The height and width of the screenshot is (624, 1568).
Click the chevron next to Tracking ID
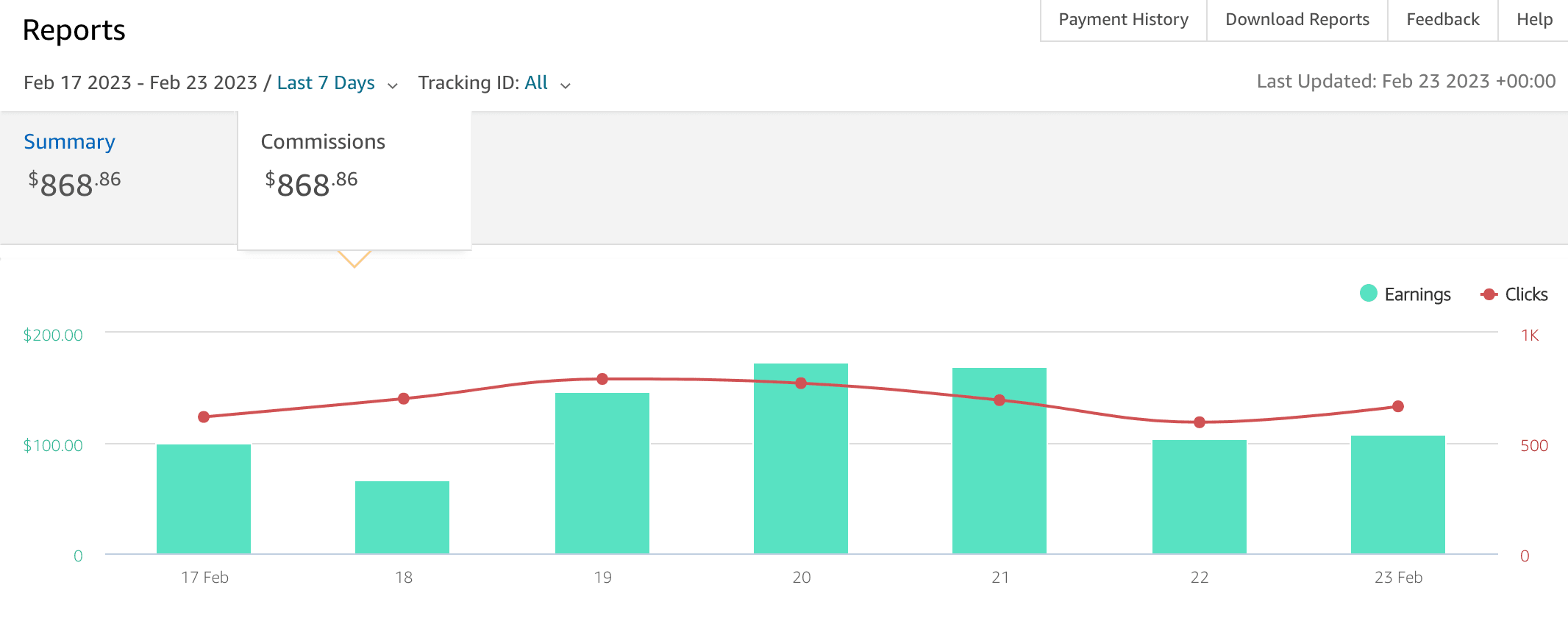pyautogui.click(x=566, y=85)
